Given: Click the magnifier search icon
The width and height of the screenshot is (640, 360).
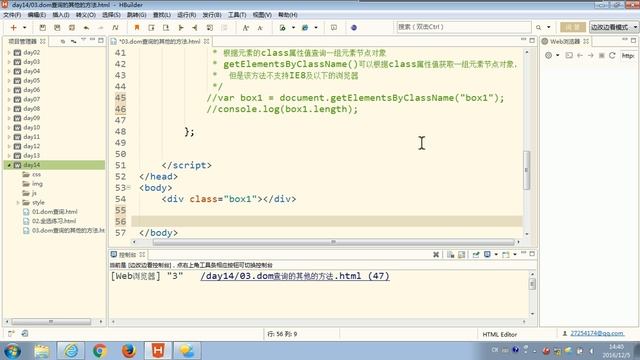Looking at the screenshot, I should tap(538, 27).
